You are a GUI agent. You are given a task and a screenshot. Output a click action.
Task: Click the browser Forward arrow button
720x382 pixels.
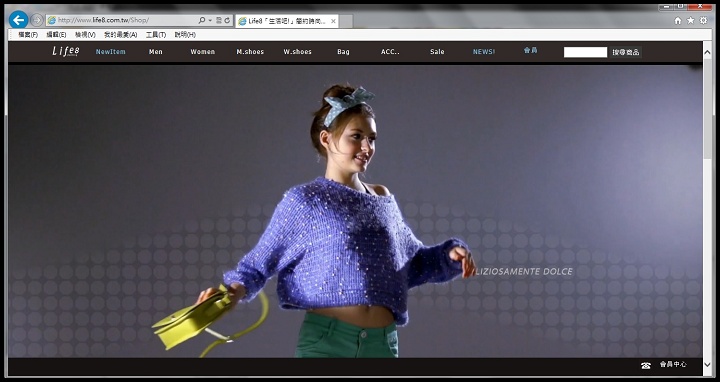pyautogui.click(x=37, y=20)
